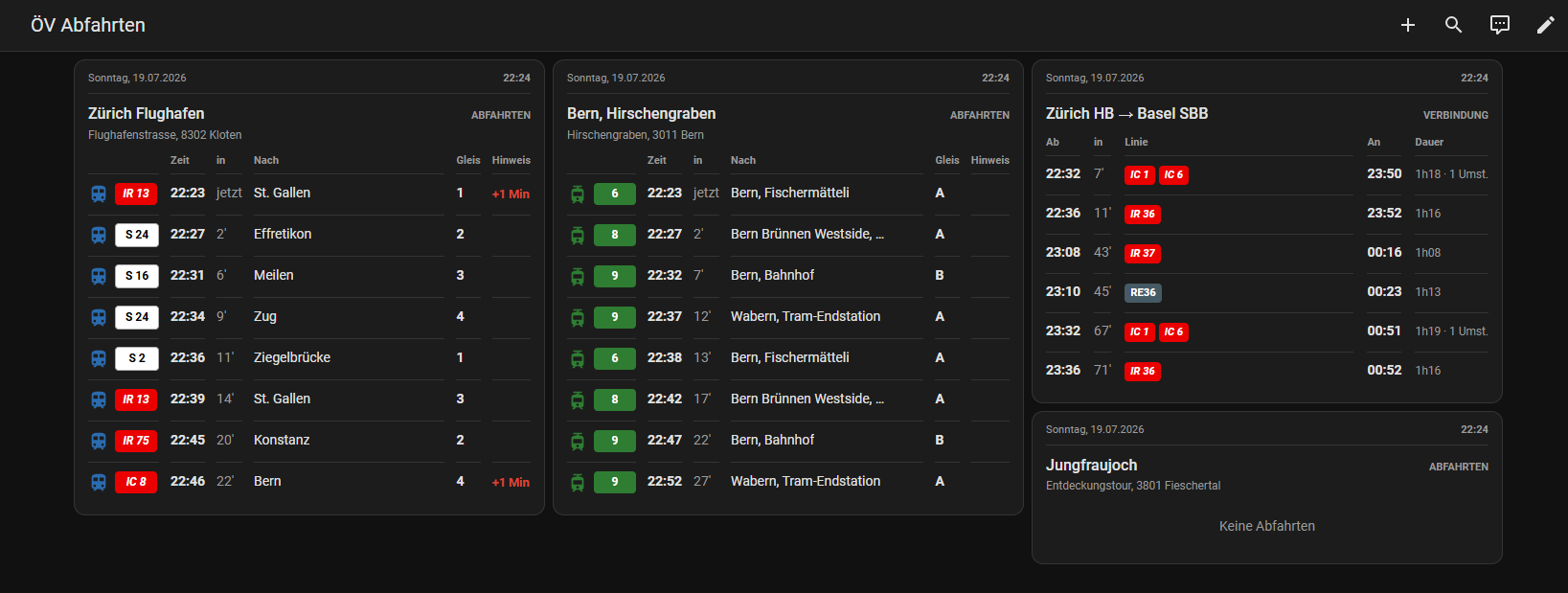Click the ÖV Abfahrten dashboard title
Image resolution: width=1568 pixels, height=593 pixels.
[88, 25]
